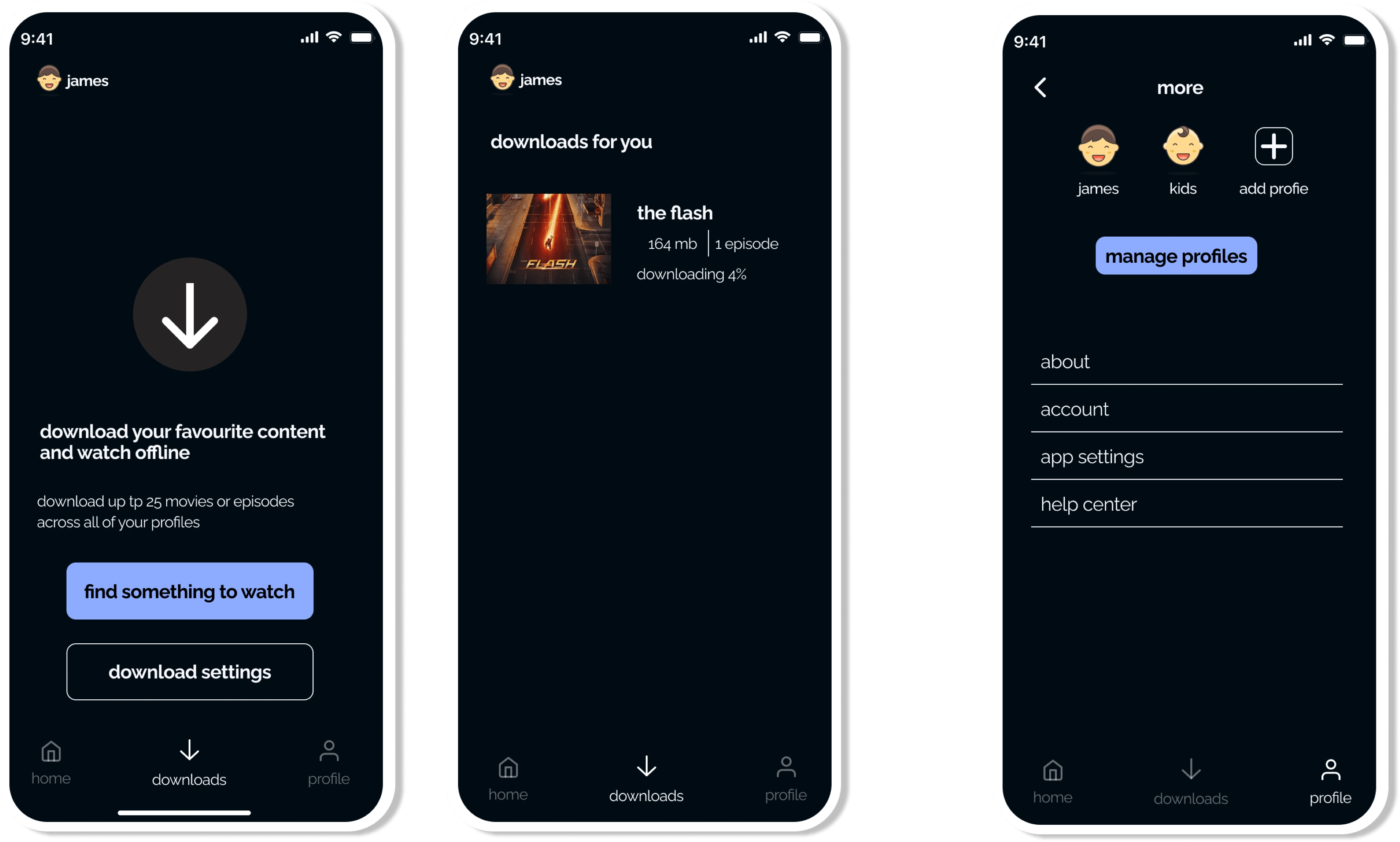This screenshot has height=842, width=1400.
Task: Interact with downloading 4% progress indicator
Action: [x=692, y=274]
